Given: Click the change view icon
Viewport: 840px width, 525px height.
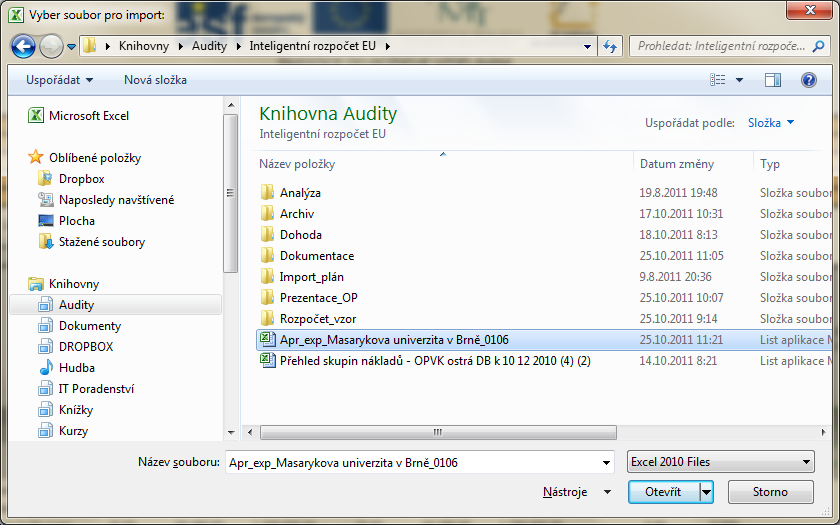Looking at the screenshot, I should [x=718, y=80].
